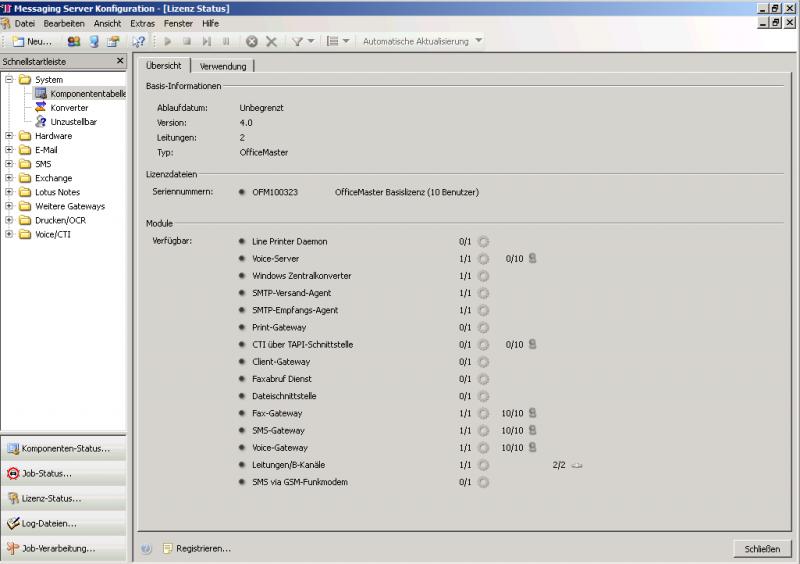Open the Extras menu
The width and height of the screenshot is (800, 564).
[x=142, y=22]
